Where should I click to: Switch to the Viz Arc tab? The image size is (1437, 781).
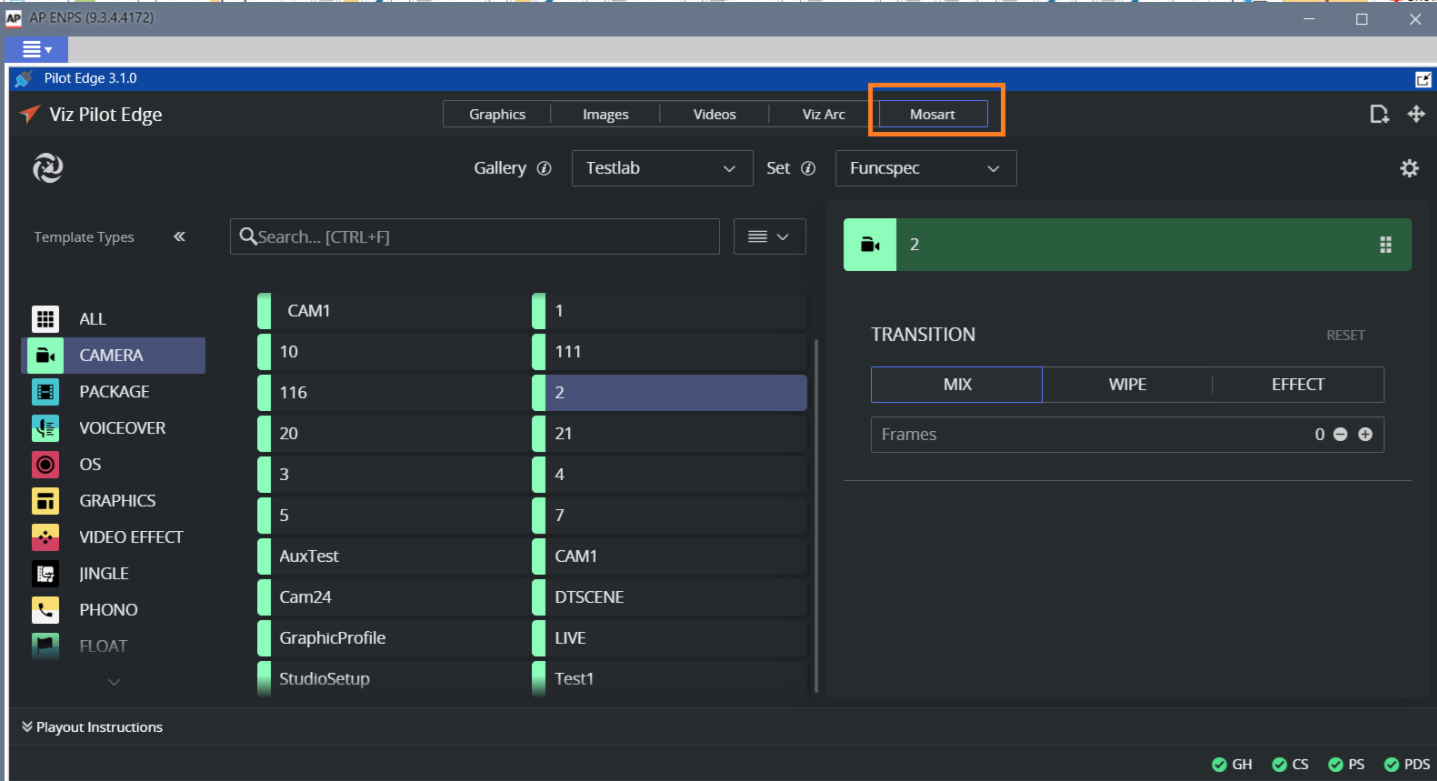click(823, 114)
